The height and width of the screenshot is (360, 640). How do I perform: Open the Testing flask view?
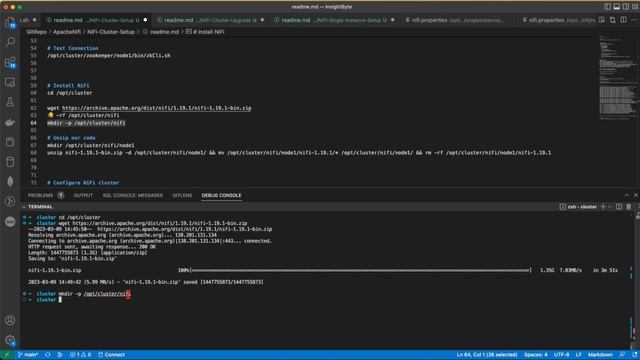[10, 102]
